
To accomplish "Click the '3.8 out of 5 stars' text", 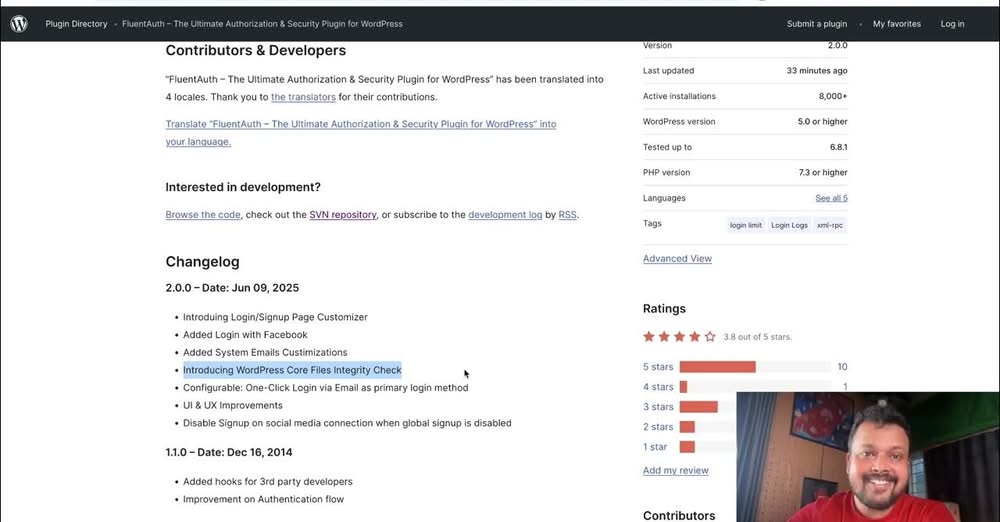I will (757, 337).
